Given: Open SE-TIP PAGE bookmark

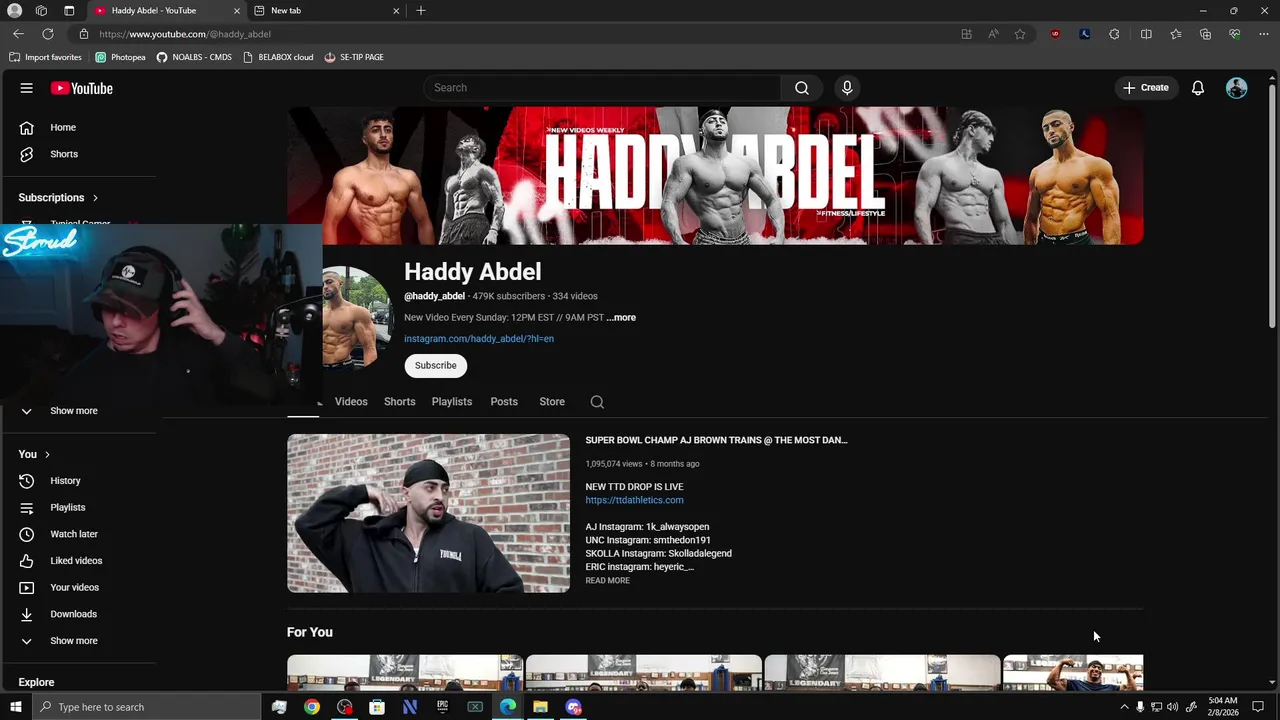Looking at the screenshot, I should click(x=354, y=57).
